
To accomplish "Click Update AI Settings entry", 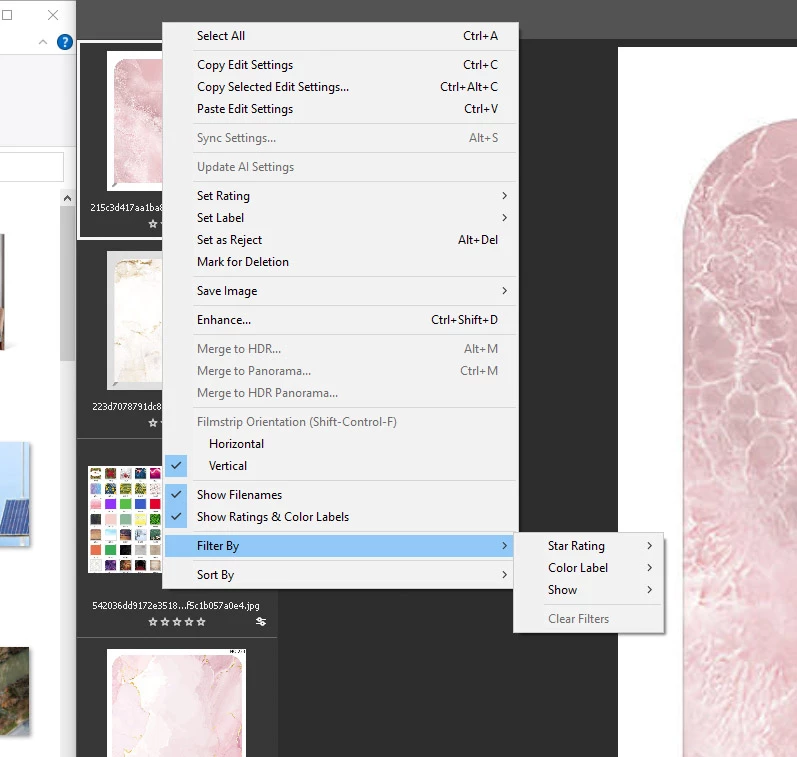I will click(341, 167).
